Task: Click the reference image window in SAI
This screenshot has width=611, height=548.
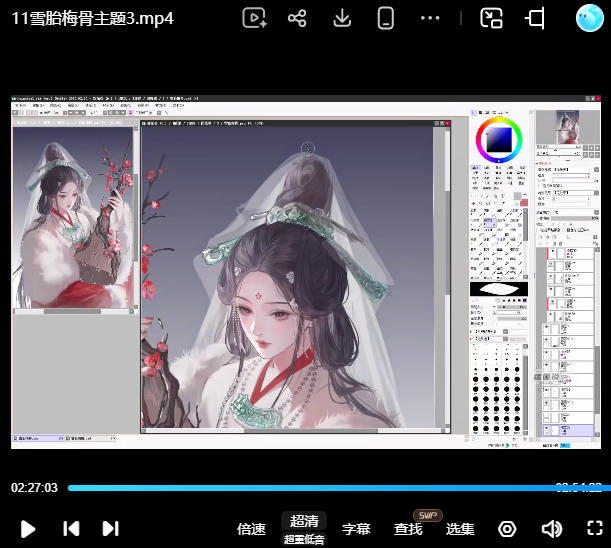Action: click(73, 217)
